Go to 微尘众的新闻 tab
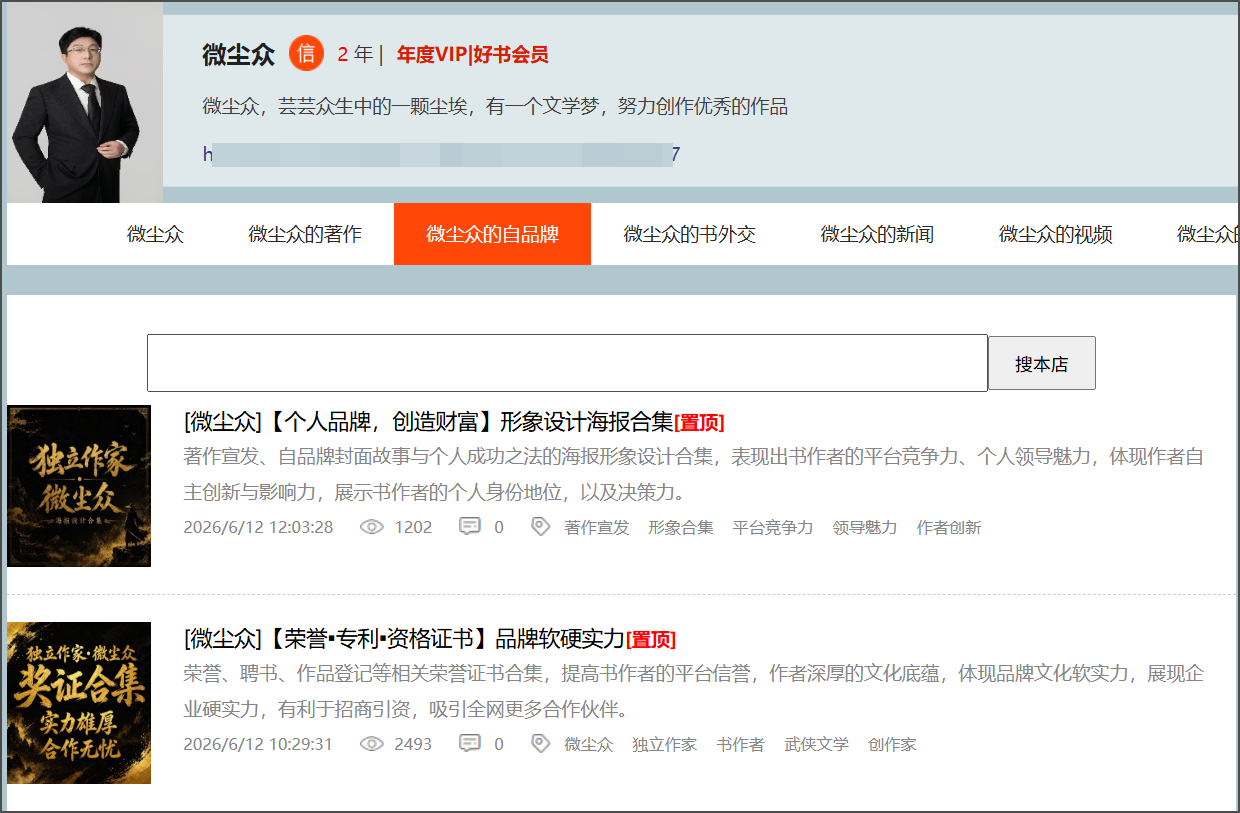This screenshot has width=1240, height=813. pyautogui.click(x=877, y=234)
